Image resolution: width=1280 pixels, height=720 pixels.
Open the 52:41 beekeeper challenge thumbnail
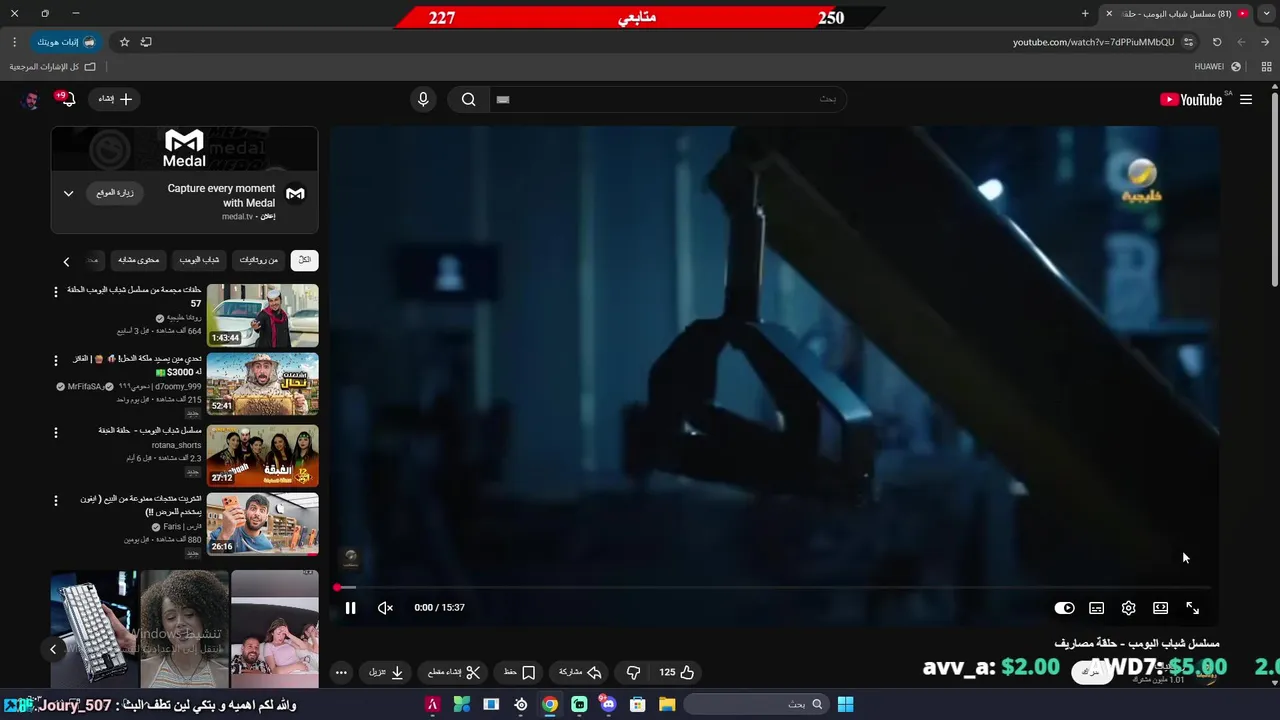262,384
